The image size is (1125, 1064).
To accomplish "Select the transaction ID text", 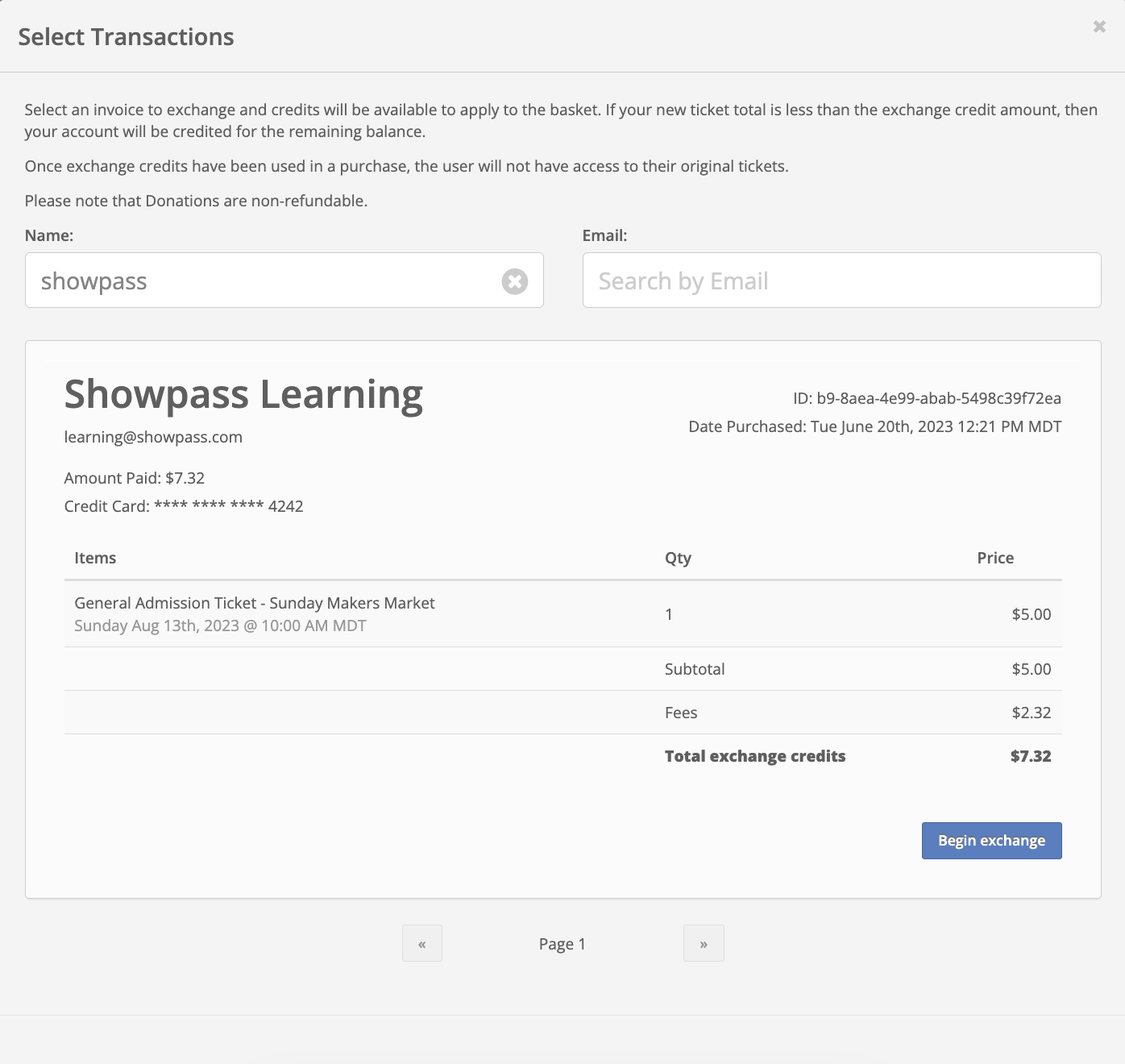I will pos(927,398).
